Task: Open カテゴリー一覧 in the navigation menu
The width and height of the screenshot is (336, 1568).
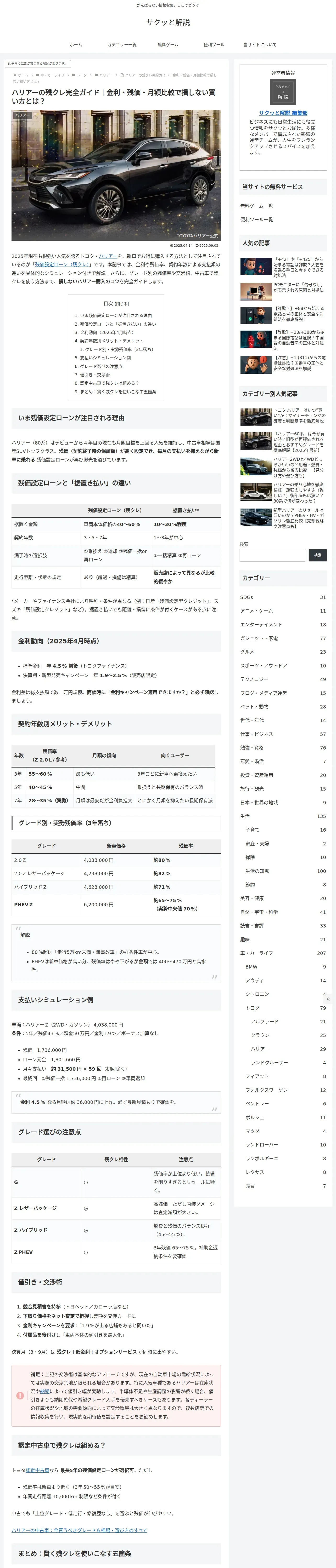Action: coord(122,44)
